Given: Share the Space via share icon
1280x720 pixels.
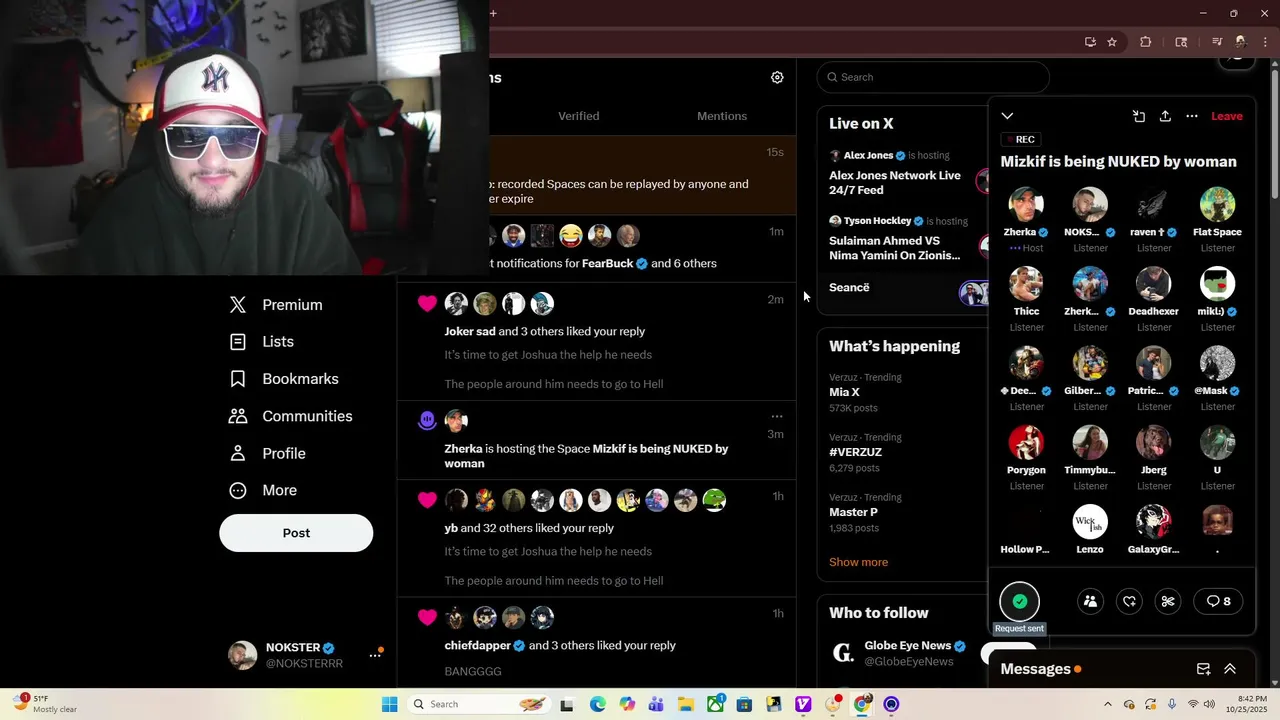Looking at the screenshot, I should [1165, 116].
